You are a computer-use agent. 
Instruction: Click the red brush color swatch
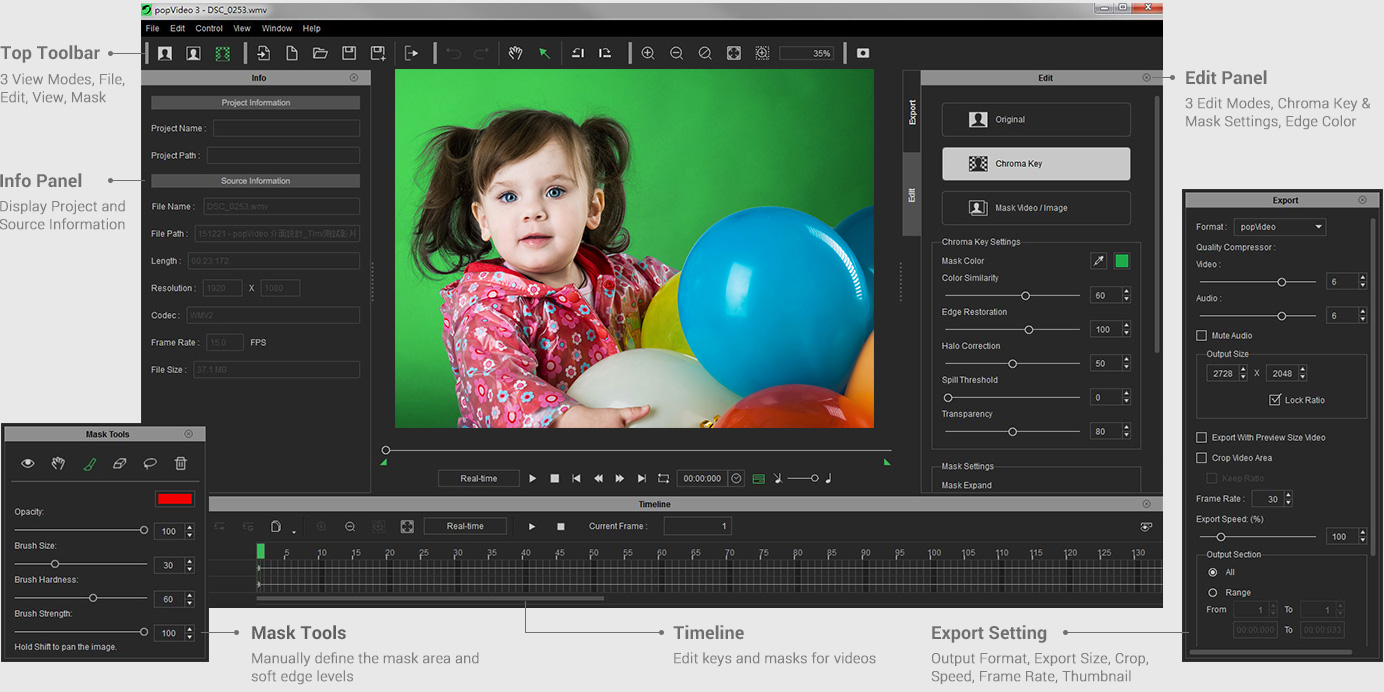pyautogui.click(x=174, y=498)
